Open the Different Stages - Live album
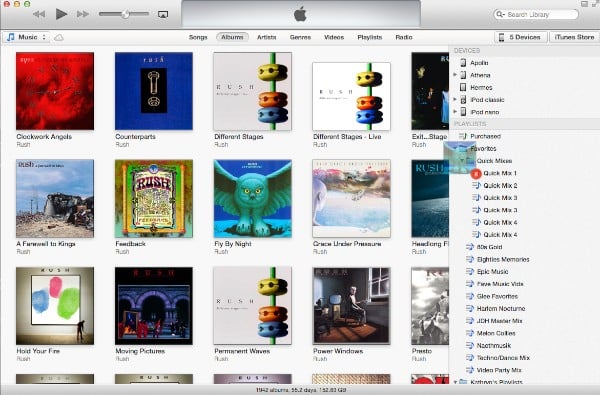 (x=351, y=96)
